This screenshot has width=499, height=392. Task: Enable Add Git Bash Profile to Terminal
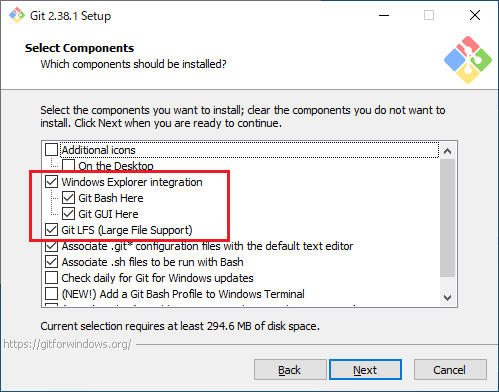51,294
